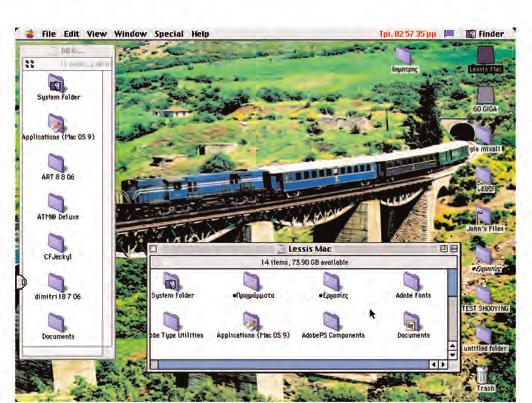Open the keyboard flag menu

click(449, 34)
